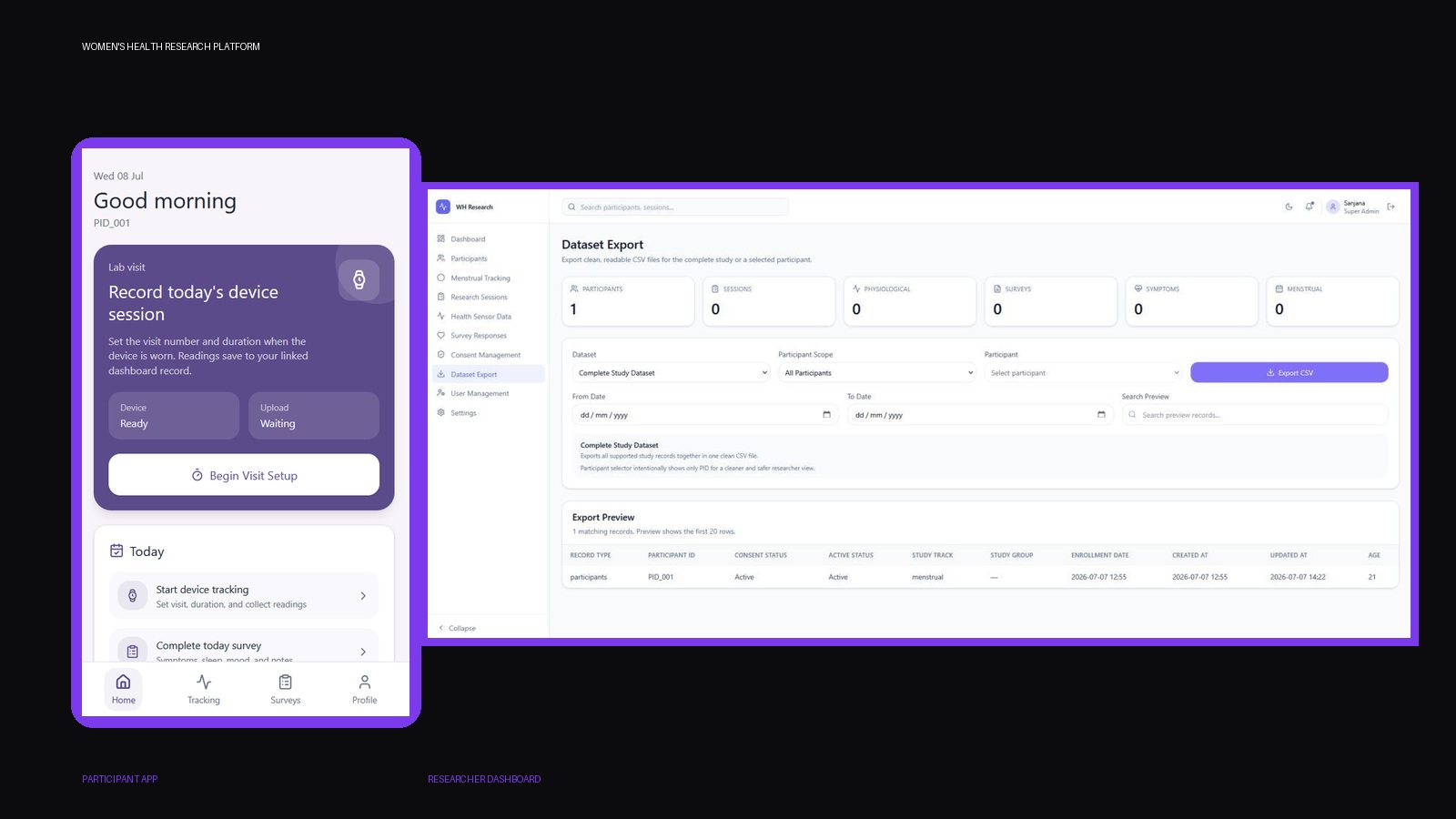Open Dashboard in the researcher sidebar

coord(488,239)
